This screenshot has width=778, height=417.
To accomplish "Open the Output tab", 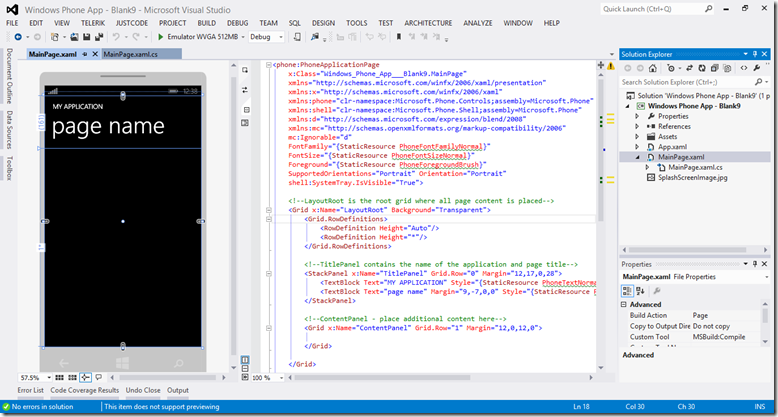I will (178, 390).
